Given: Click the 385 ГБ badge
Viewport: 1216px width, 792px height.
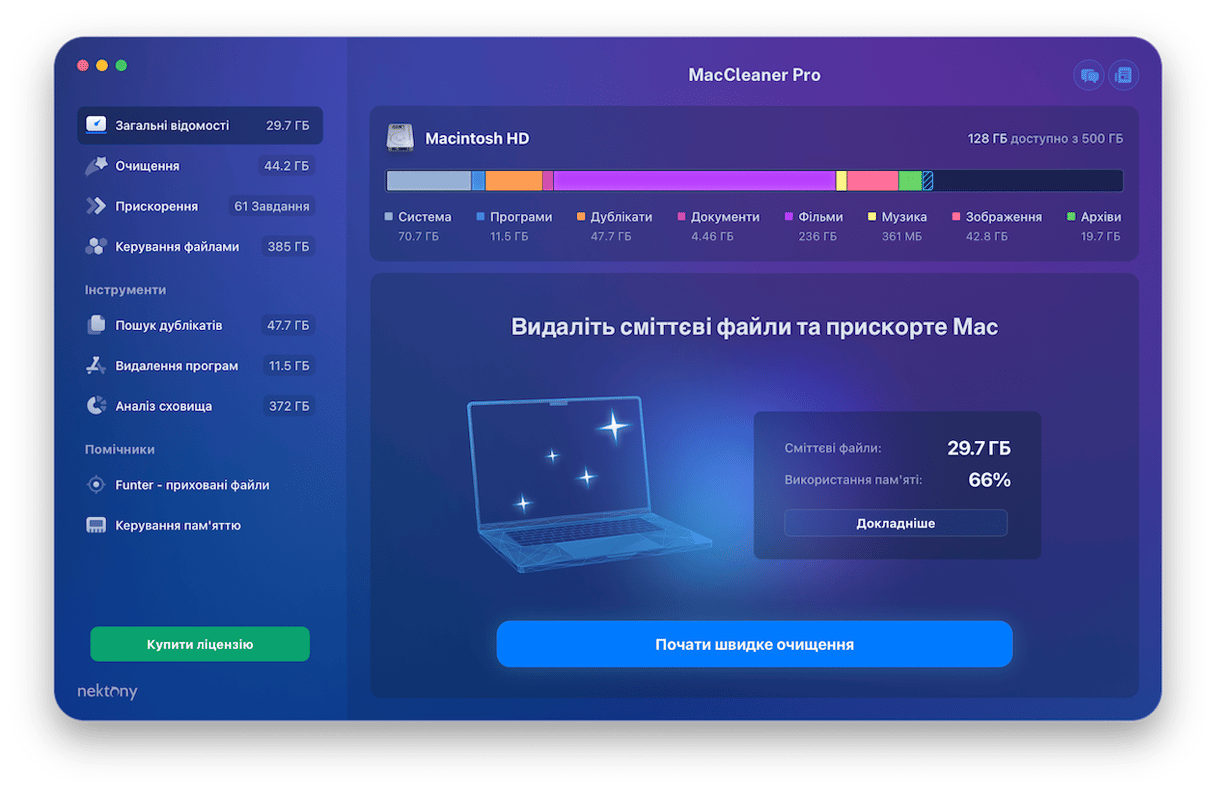Looking at the screenshot, I should tap(288, 246).
